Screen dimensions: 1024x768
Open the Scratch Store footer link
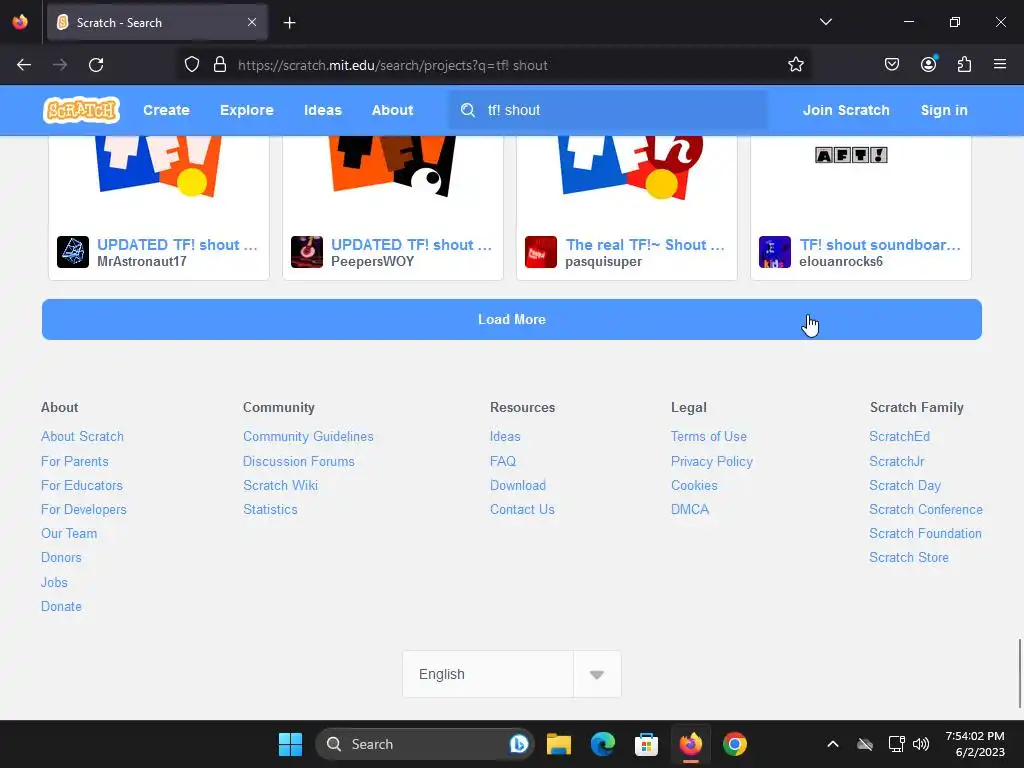pos(909,558)
